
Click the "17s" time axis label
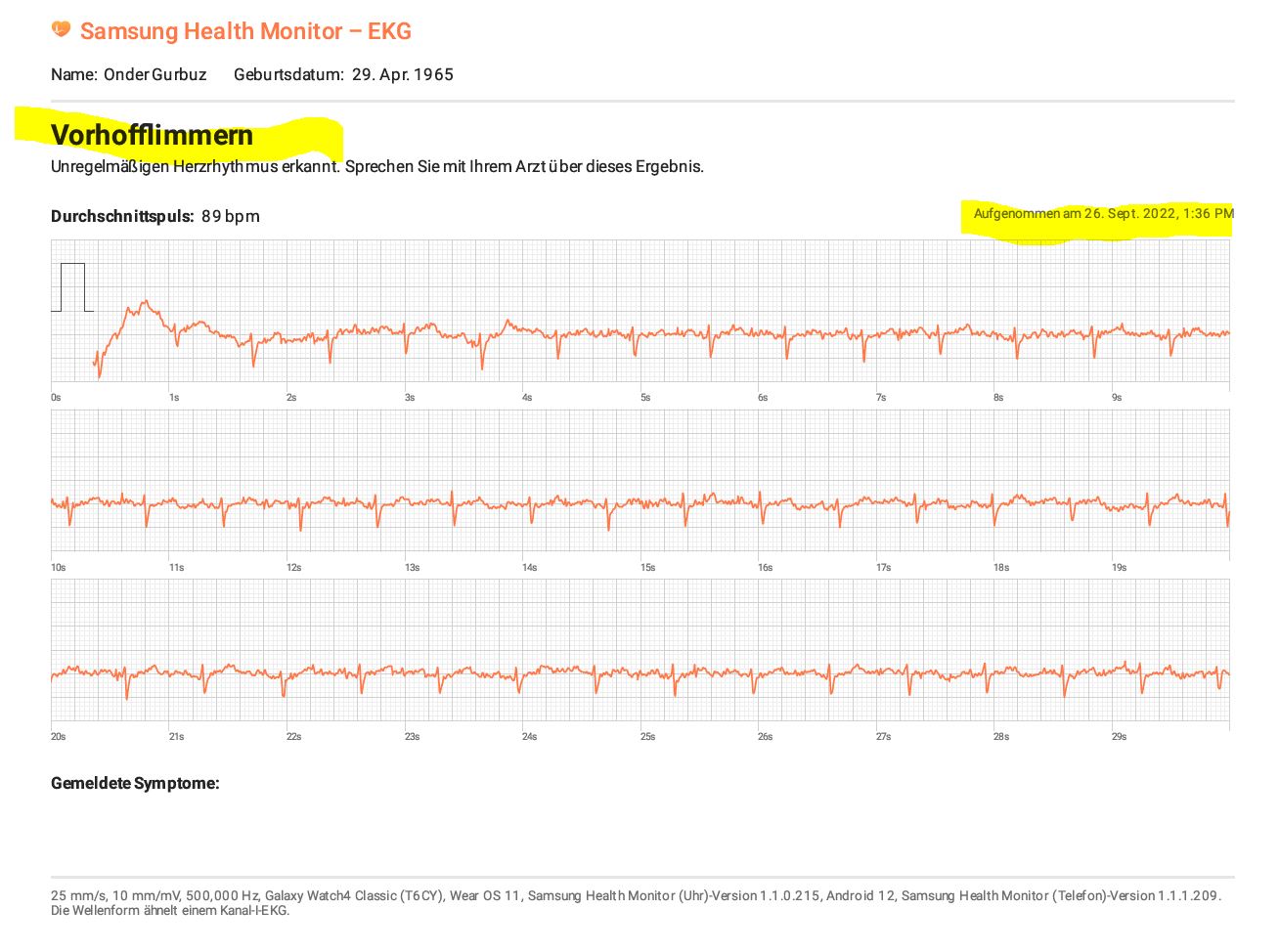tap(883, 567)
